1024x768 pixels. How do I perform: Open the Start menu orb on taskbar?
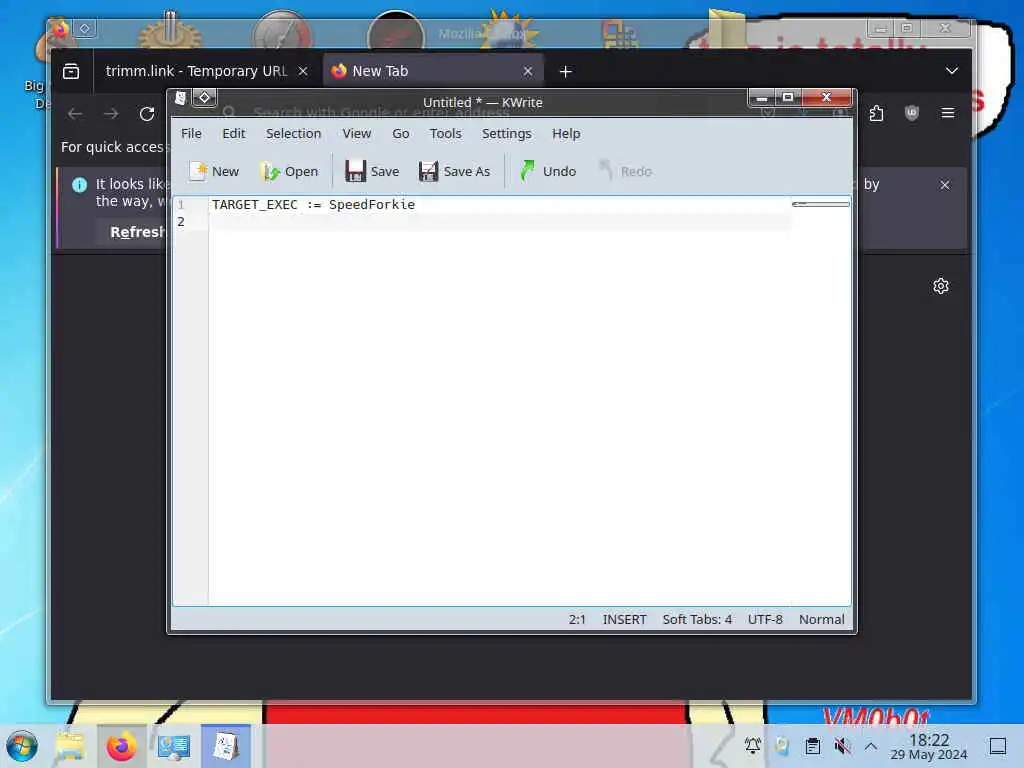[x=22, y=746]
